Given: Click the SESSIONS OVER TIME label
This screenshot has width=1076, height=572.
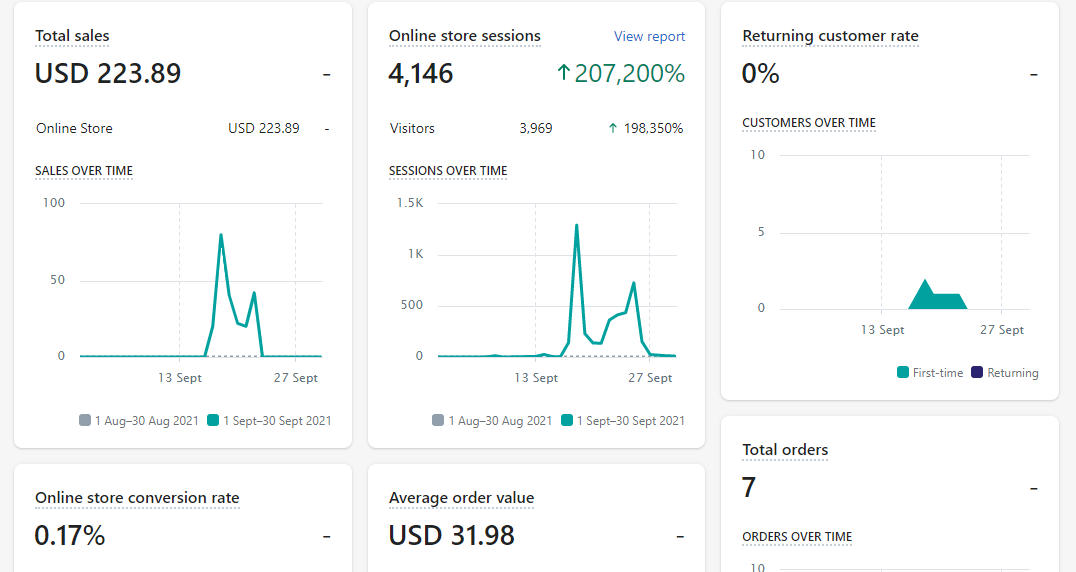Looking at the screenshot, I should click(x=448, y=171).
